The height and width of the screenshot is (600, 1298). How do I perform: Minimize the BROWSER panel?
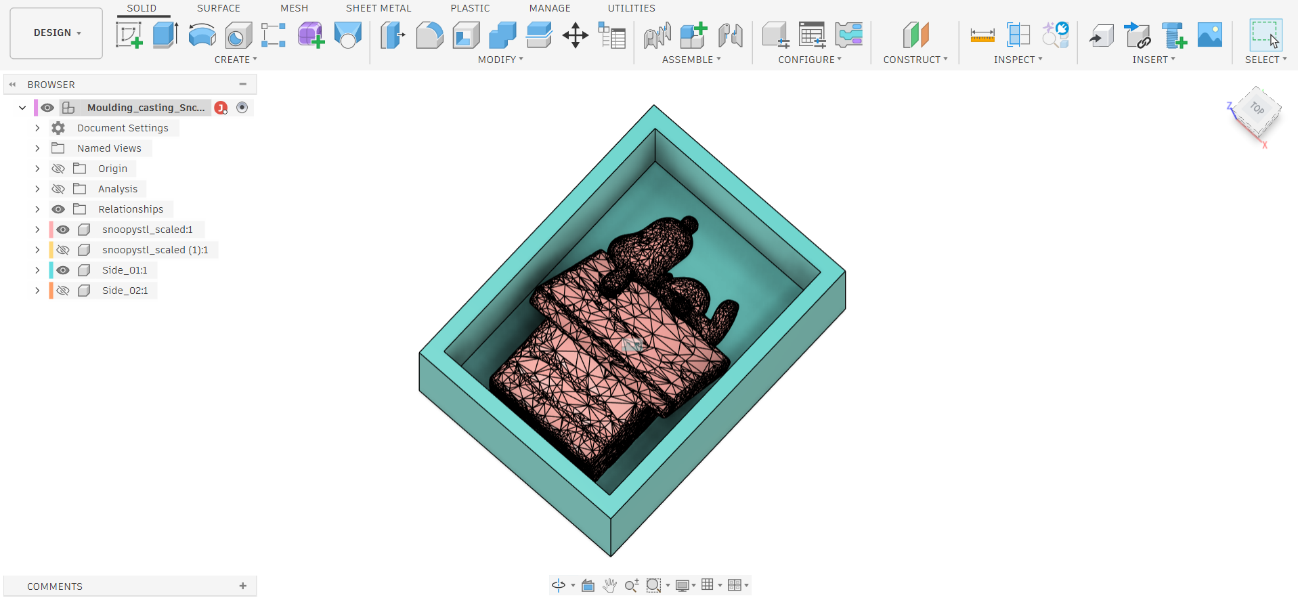tap(243, 85)
